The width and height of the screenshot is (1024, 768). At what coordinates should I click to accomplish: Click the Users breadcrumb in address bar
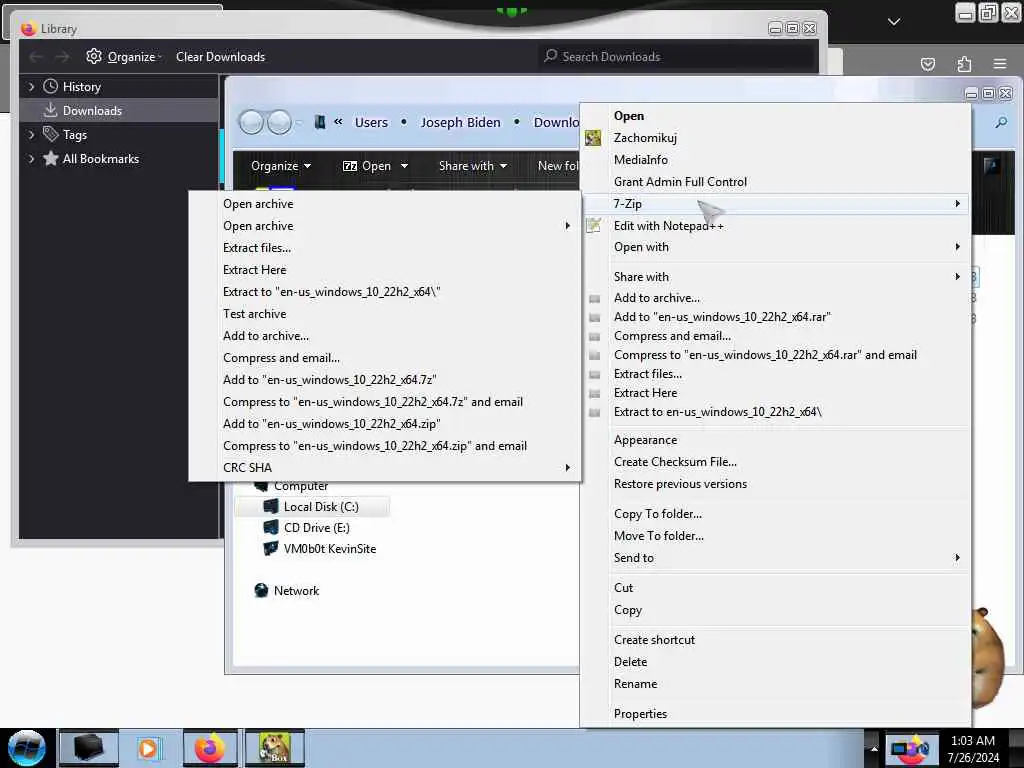pos(371,122)
